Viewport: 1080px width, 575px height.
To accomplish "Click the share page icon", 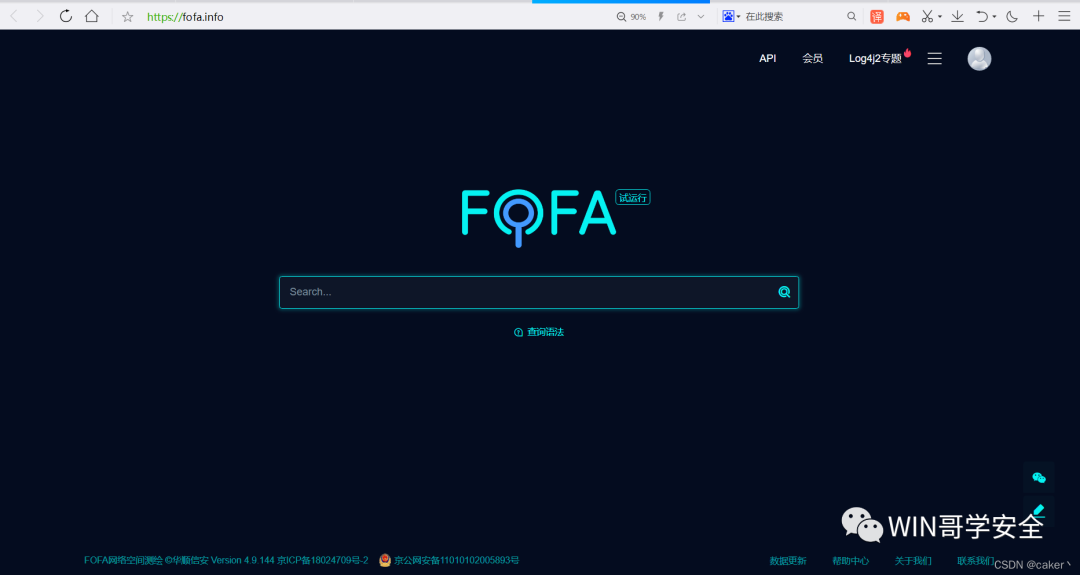I will tap(681, 17).
